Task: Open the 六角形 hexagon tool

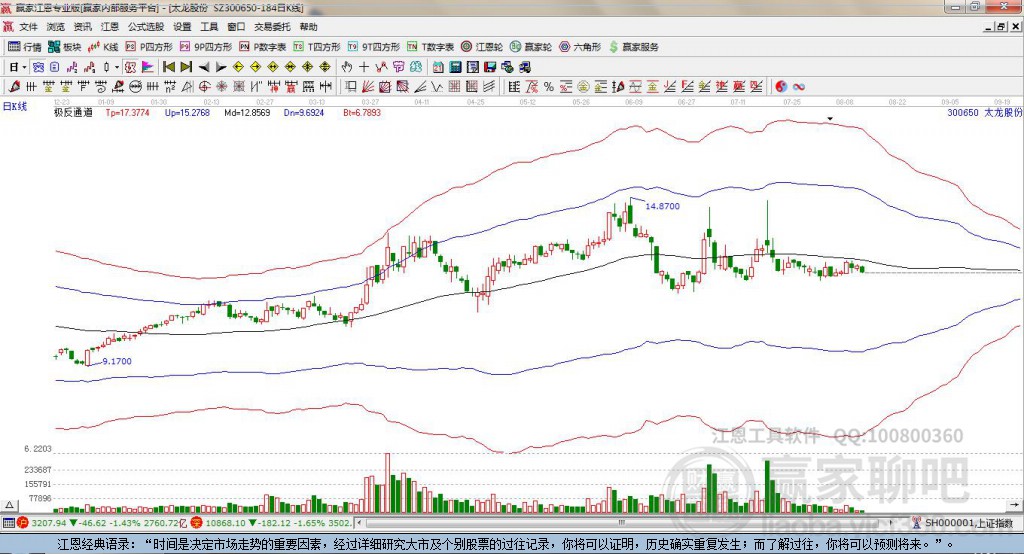Action: (x=580, y=47)
